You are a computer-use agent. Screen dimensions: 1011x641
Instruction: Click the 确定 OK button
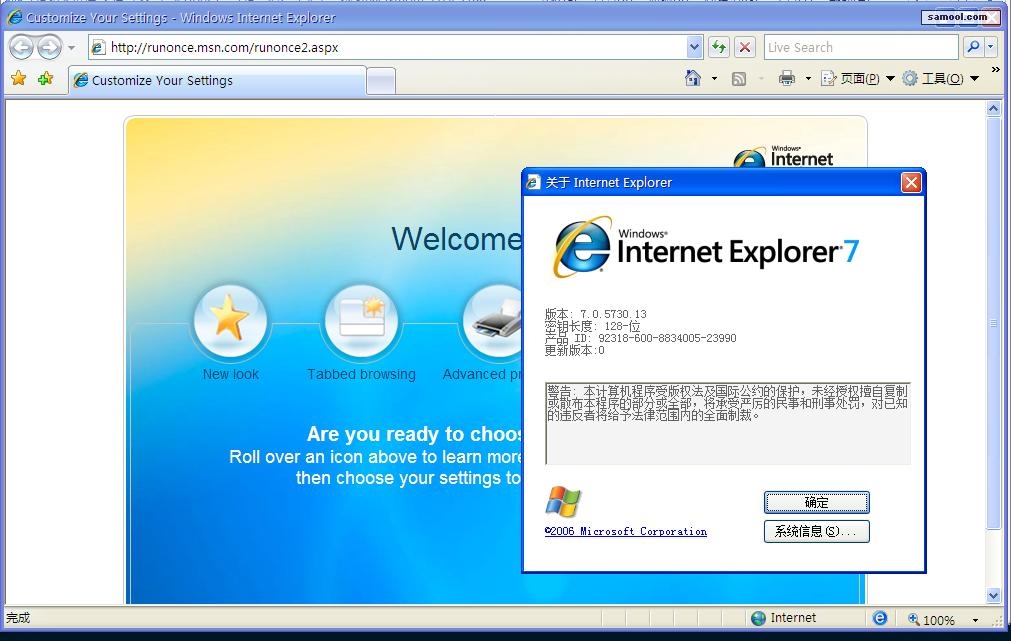click(x=816, y=502)
